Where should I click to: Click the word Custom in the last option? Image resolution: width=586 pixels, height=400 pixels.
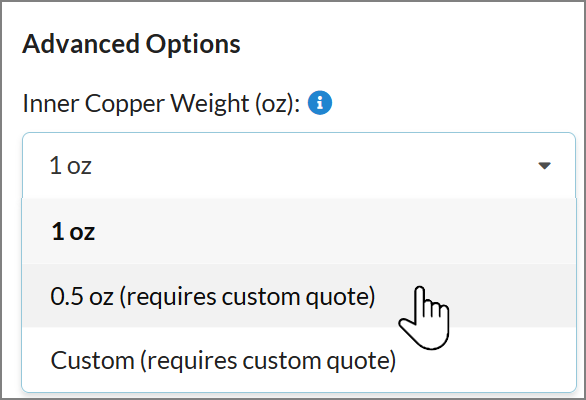coord(92,360)
